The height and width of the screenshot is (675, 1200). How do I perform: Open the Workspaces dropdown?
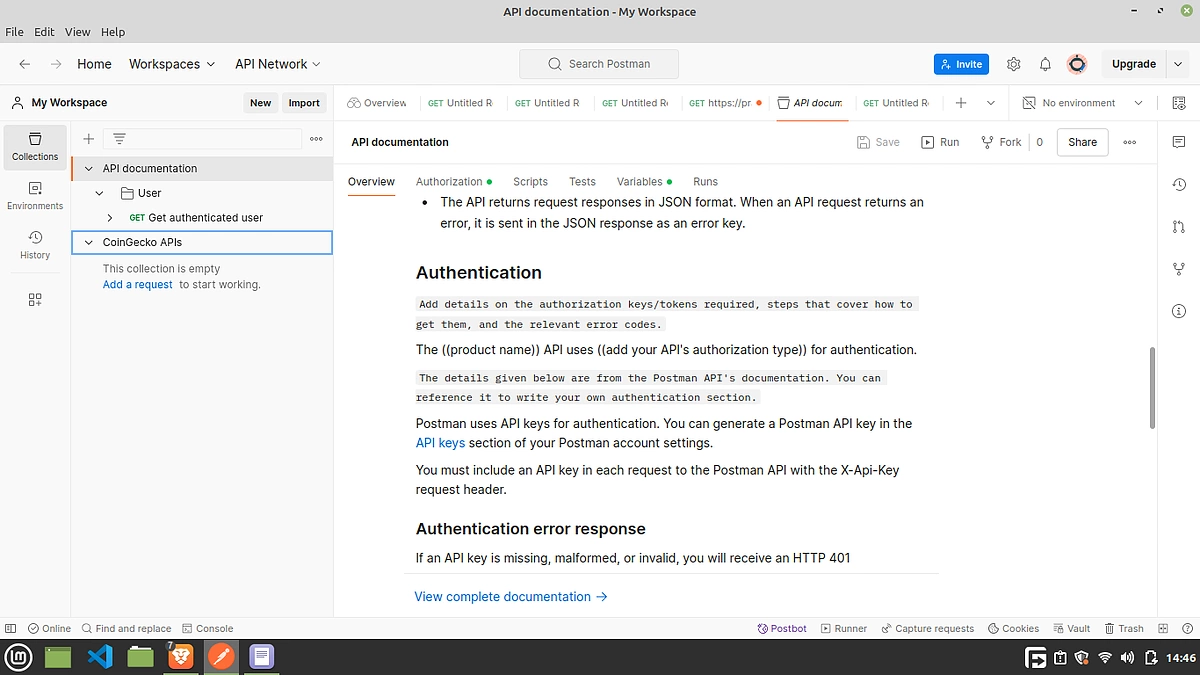(x=172, y=64)
